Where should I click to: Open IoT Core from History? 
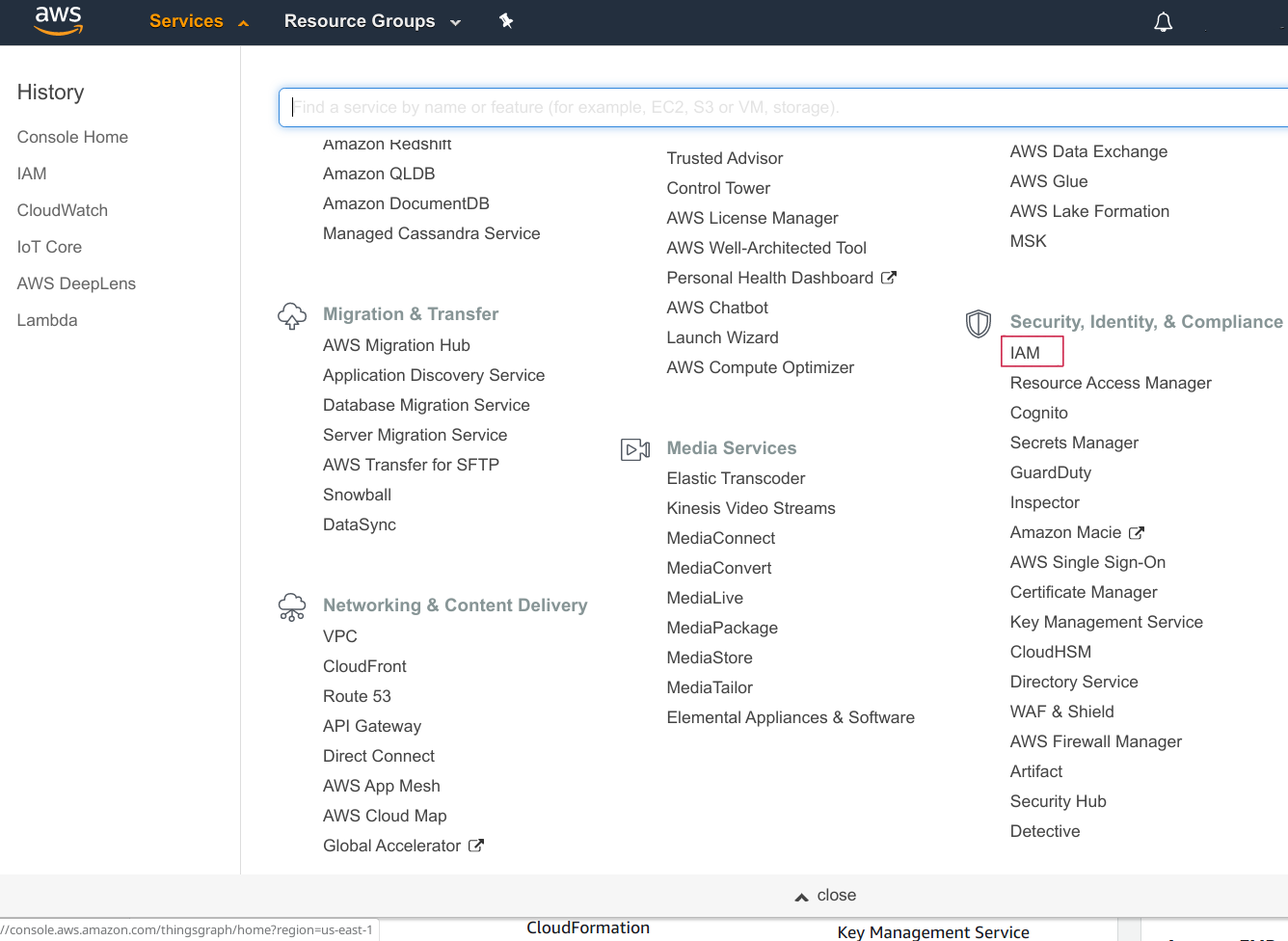pyautogui.click(x=49, y=247)
